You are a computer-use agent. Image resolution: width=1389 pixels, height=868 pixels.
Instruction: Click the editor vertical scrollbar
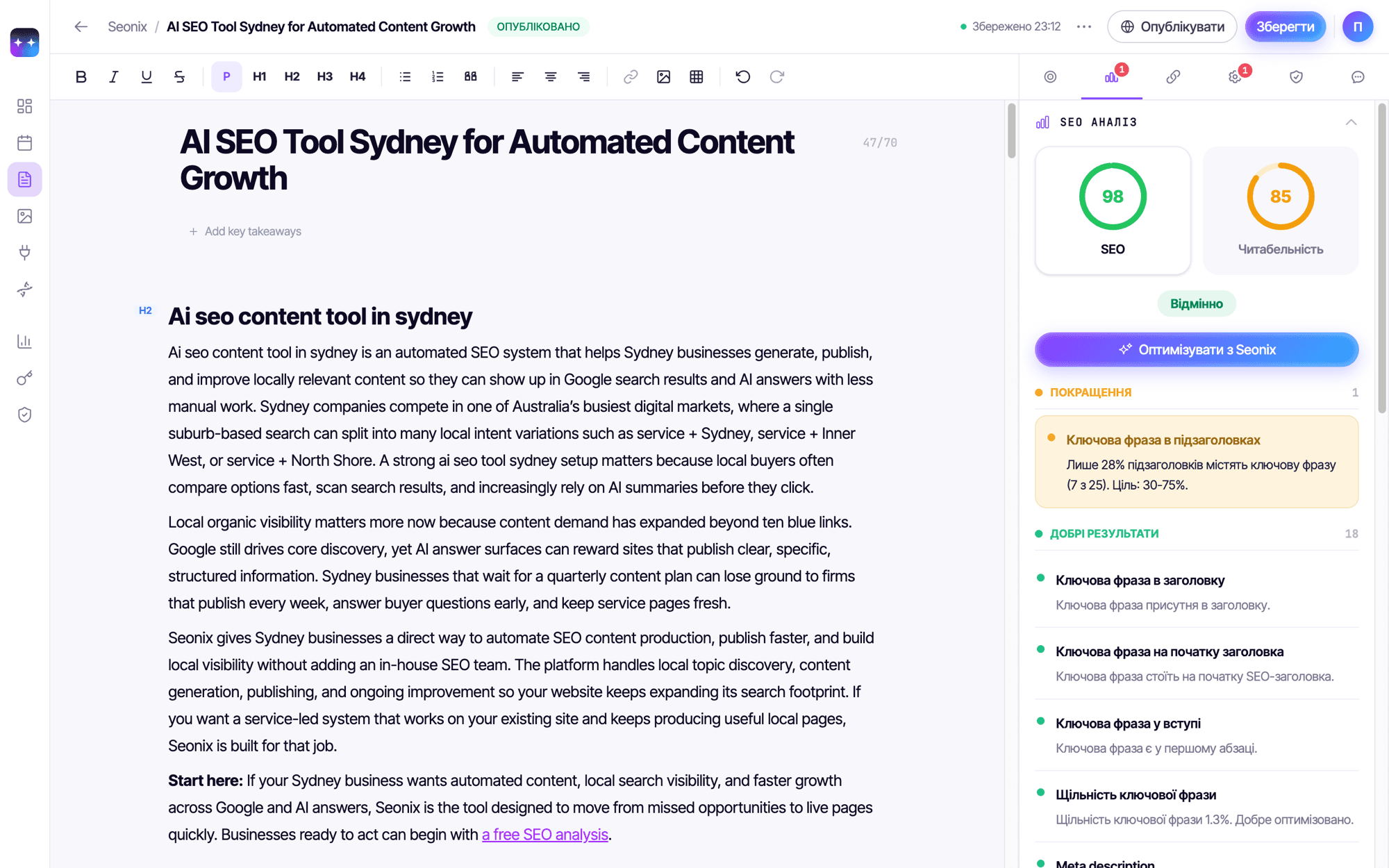pos(1011,131)
